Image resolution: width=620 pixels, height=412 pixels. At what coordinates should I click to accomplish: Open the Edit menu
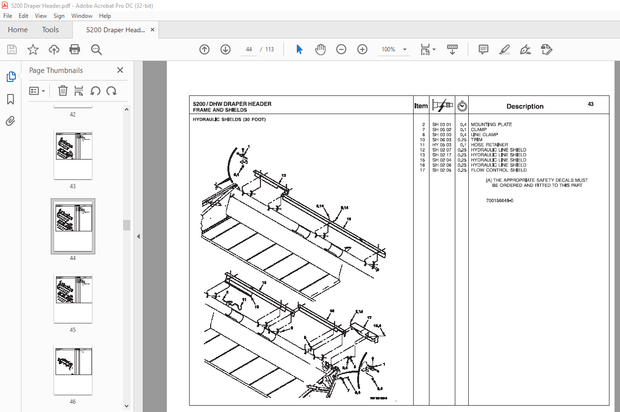(23, 16)
